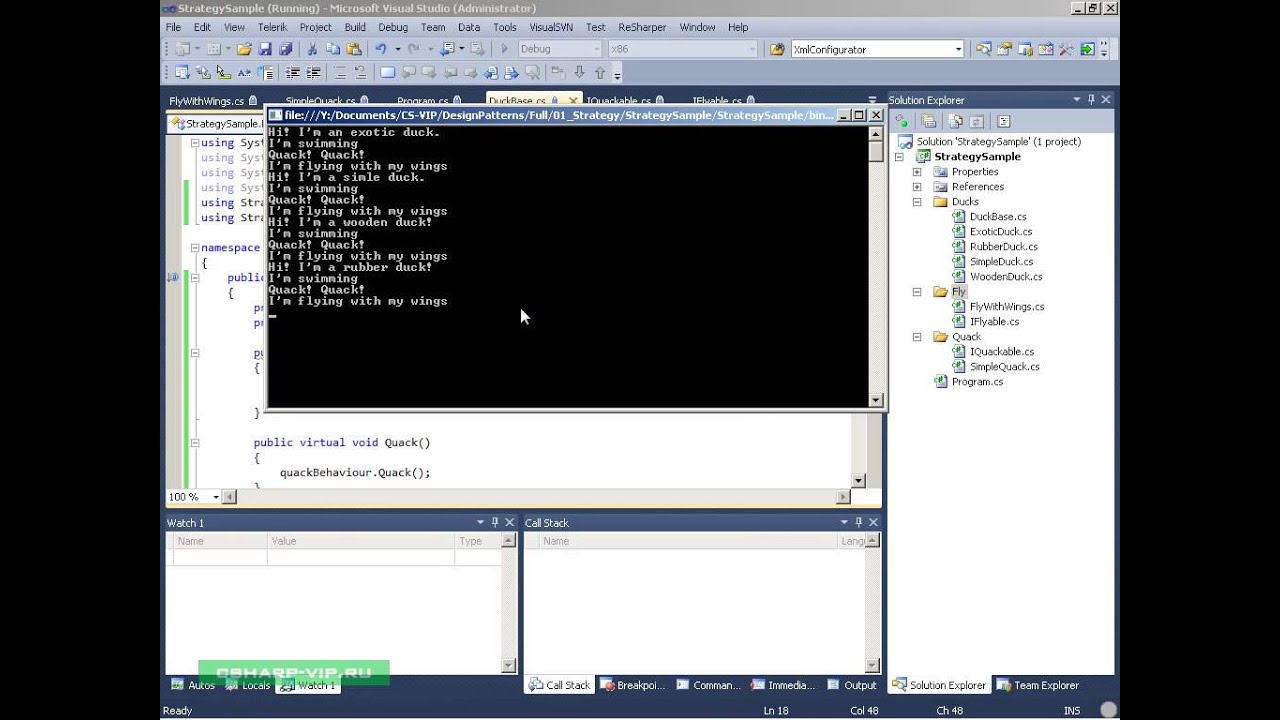Toggle auto-hide pin on Solution Explorer
1280x720 pixels.
1091,100
